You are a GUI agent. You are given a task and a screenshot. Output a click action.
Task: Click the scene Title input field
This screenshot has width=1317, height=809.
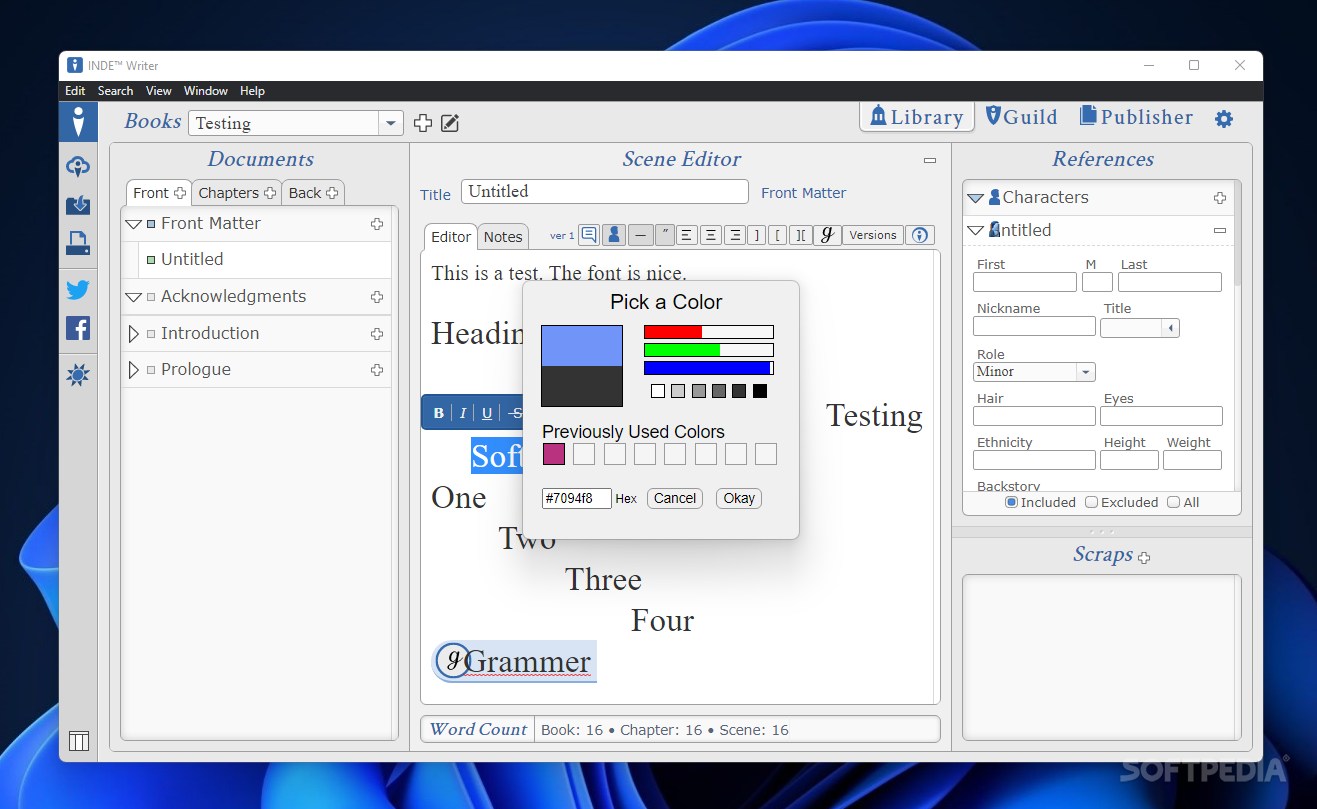[605, 192]
